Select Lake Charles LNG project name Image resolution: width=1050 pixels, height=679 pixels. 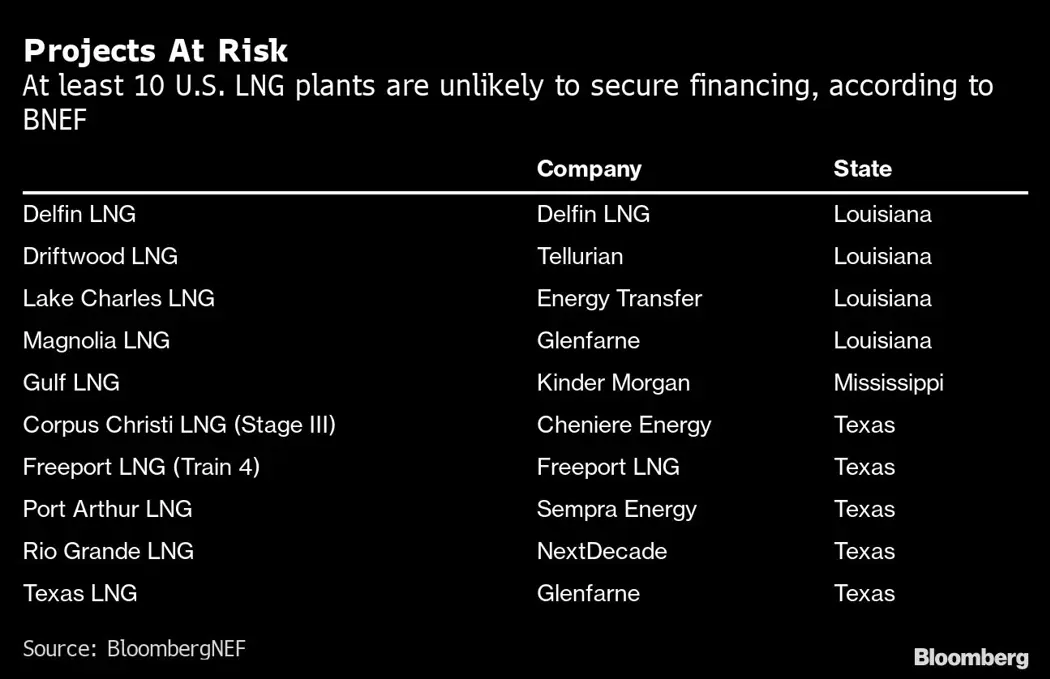click(118, 298)
